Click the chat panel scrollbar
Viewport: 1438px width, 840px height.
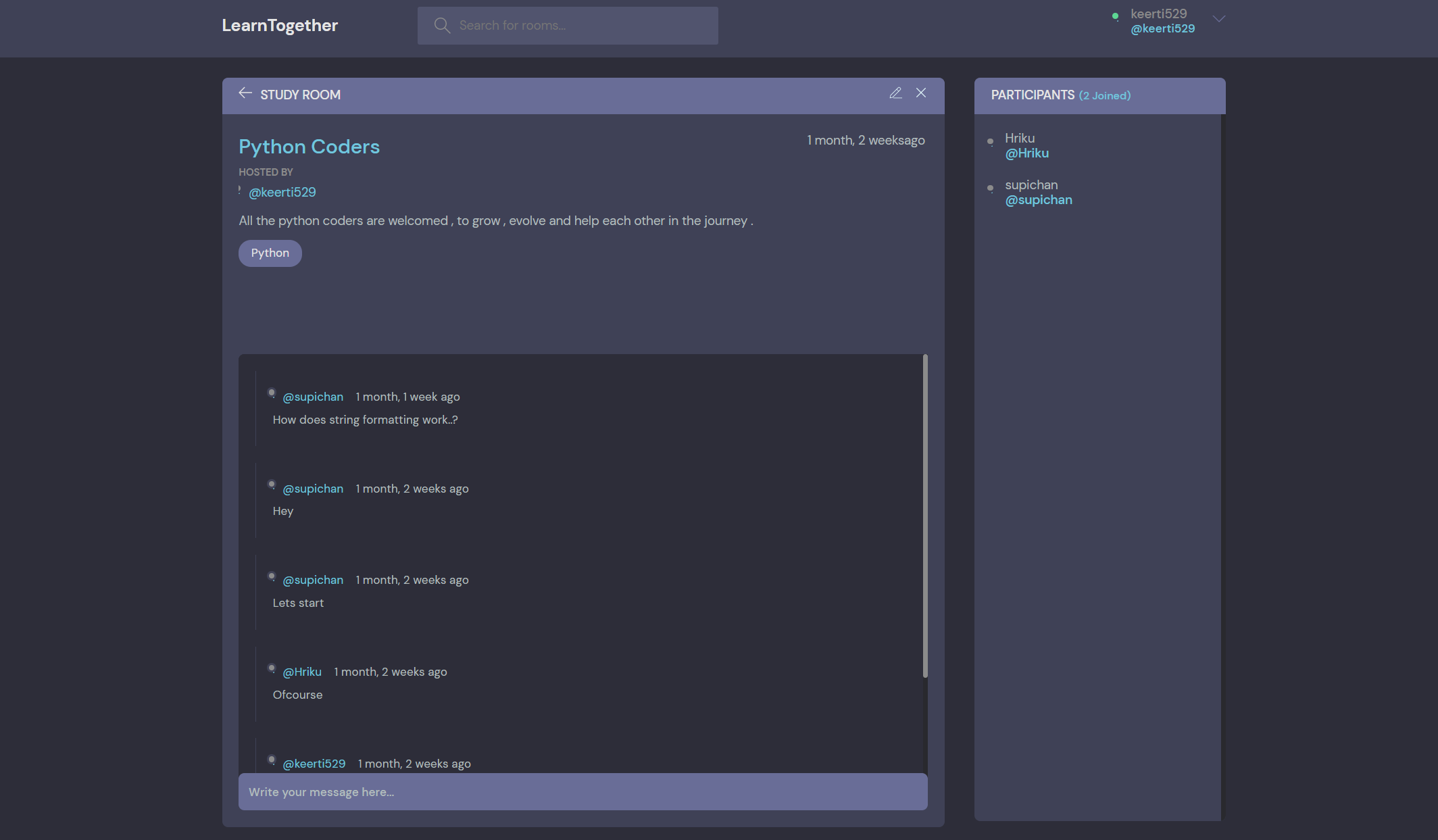(924, 514)
